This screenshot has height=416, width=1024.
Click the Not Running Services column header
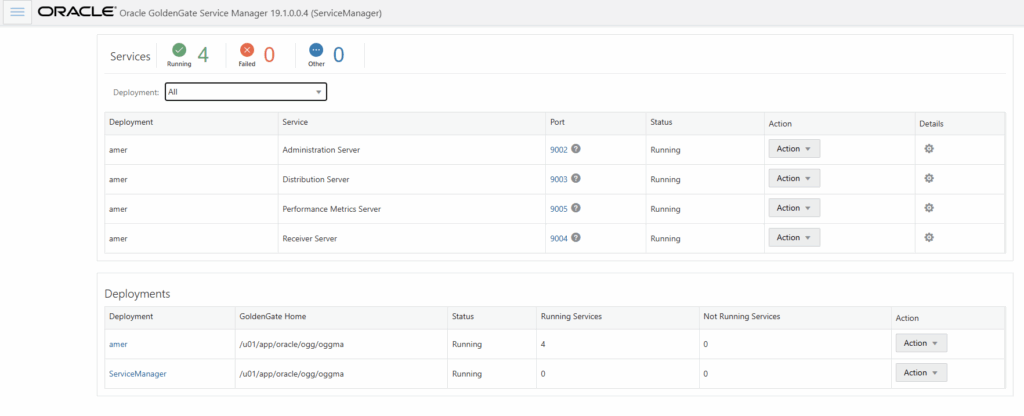click(742, 316)
